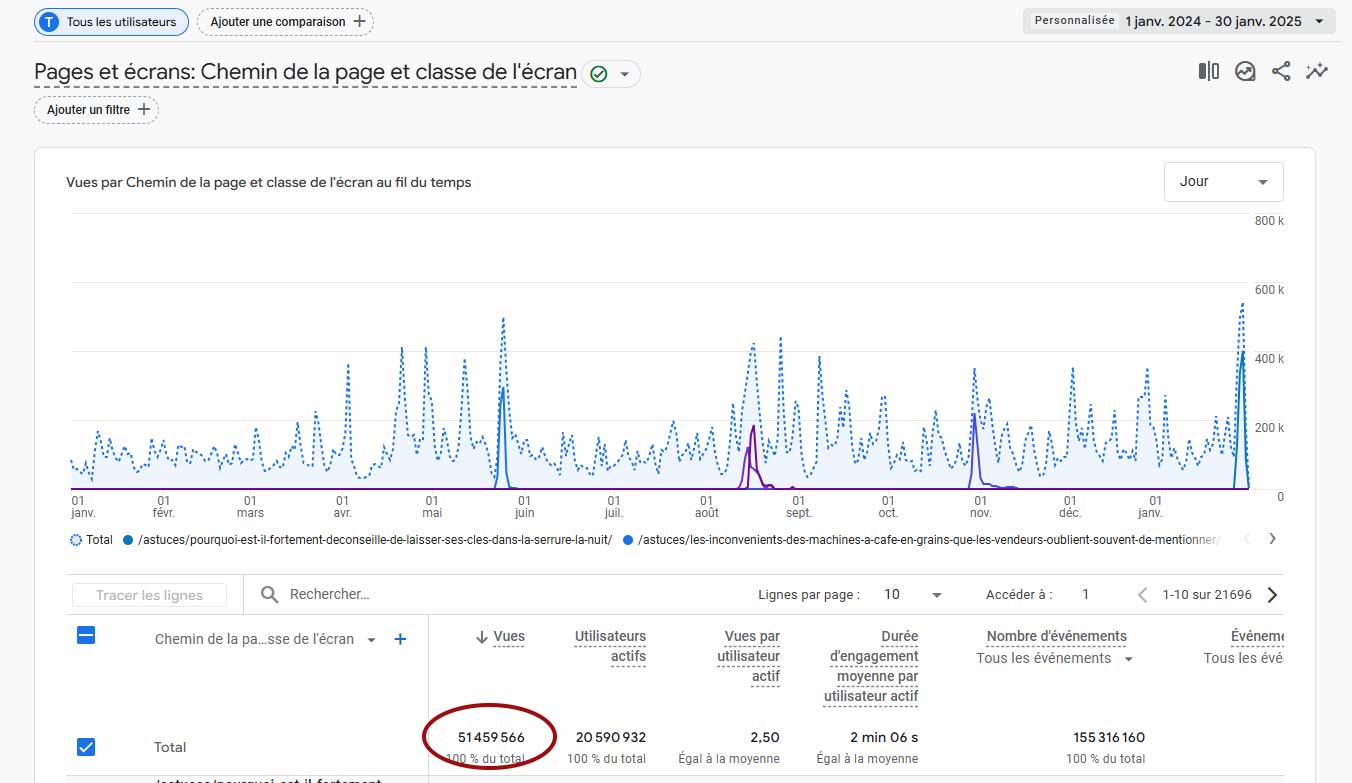Viewport: 1352px width, 783px height.
Task: Open Tous les événements dropdown
Action: 1055,659
